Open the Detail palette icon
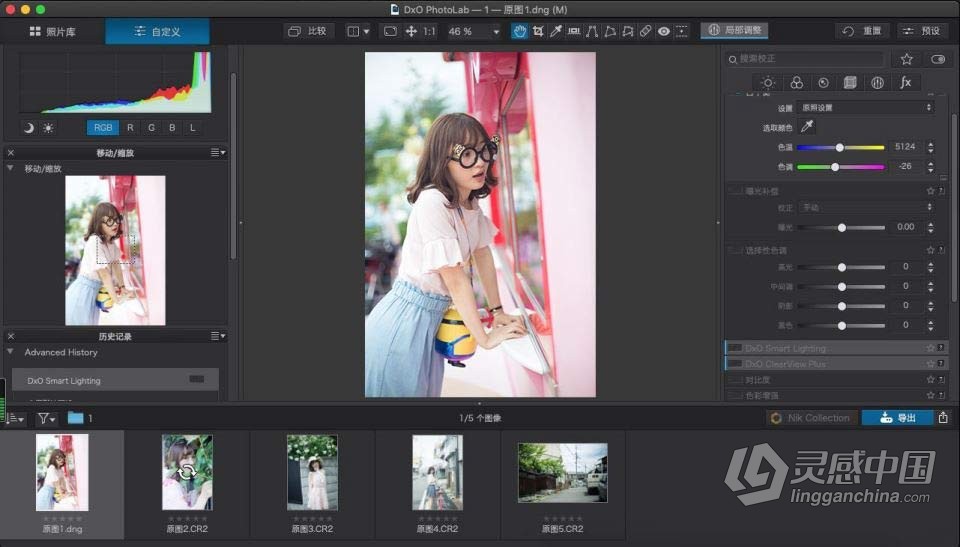The height and width of the screenshot is (547, 960). point(823,83)
